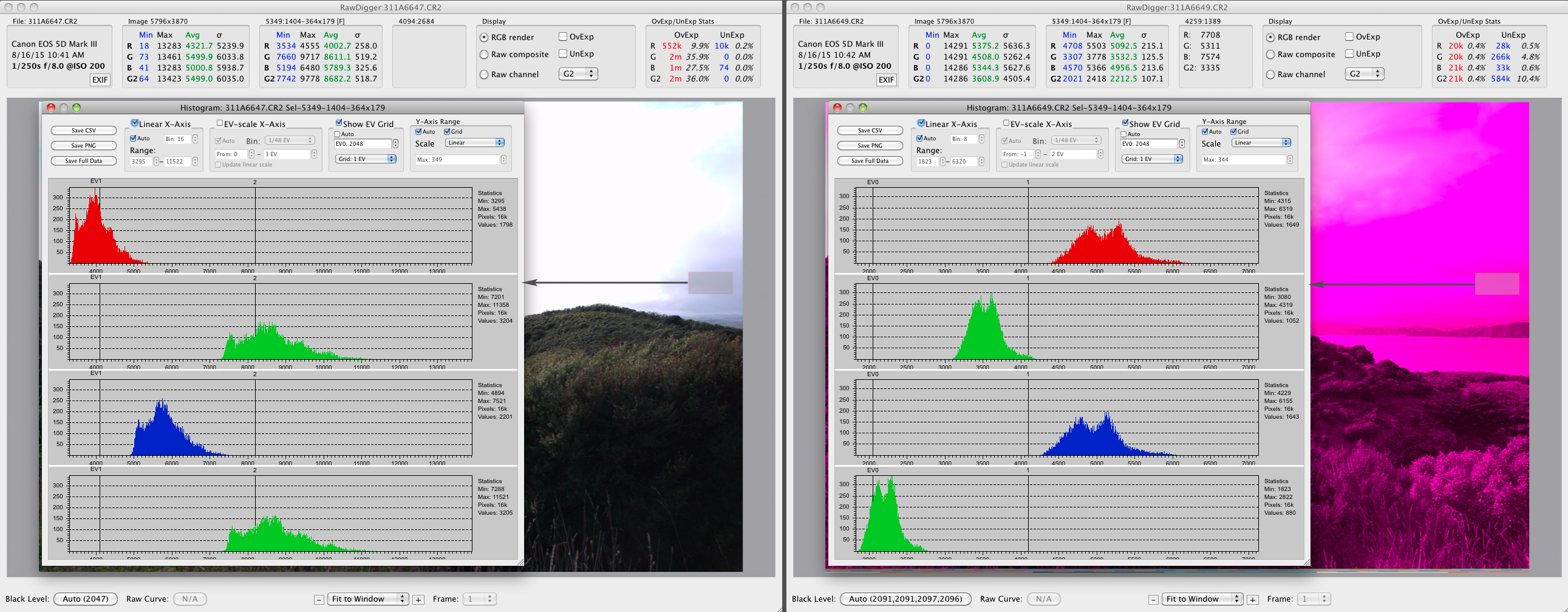This screenshot has width=1568, height=612.
Task: Open the Grid: 1 EV dropdown in 311A6649.CR2 histogram
Action: (x=1151, y=159)
